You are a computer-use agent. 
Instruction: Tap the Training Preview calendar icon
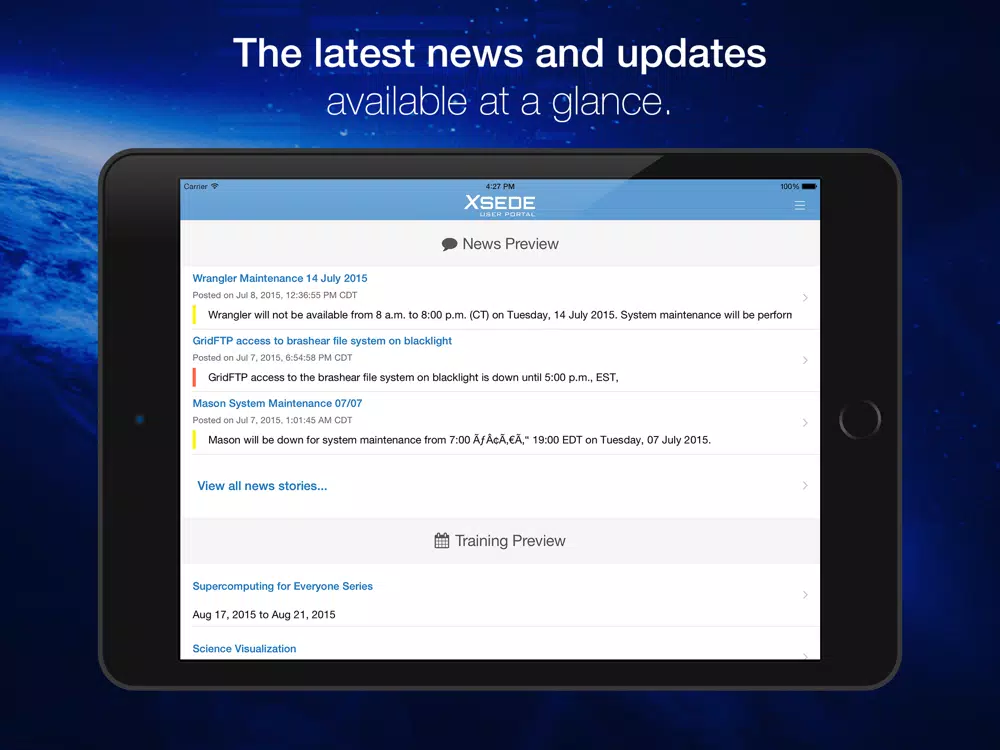[441, 541]
